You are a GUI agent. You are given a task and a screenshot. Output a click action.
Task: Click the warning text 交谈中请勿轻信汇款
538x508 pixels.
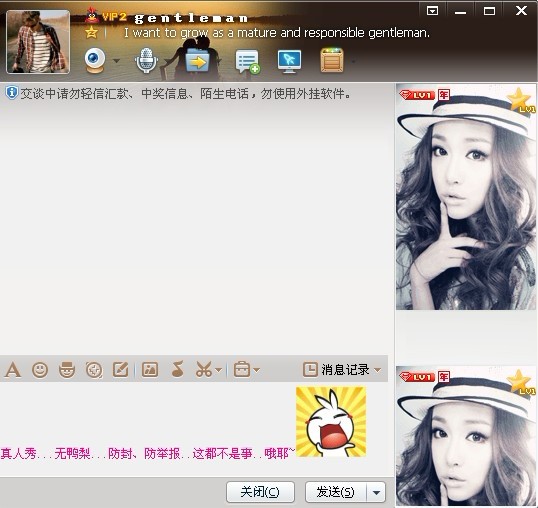pos(74,93)
